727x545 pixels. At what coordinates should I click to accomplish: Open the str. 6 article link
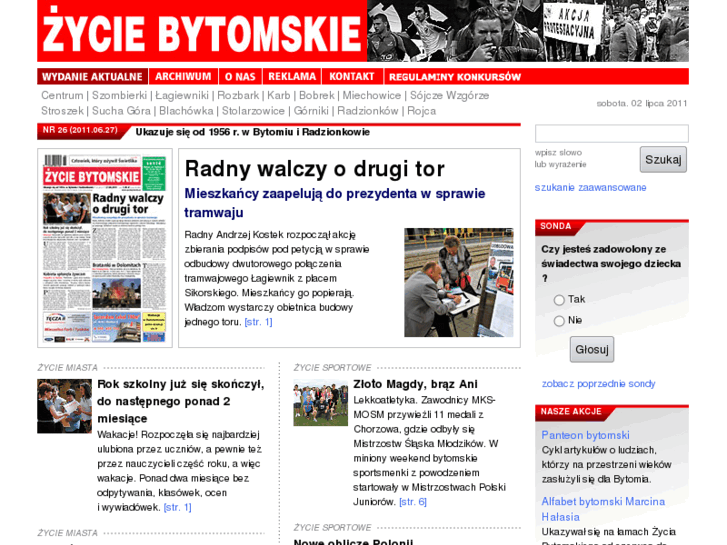click(413, 502)
